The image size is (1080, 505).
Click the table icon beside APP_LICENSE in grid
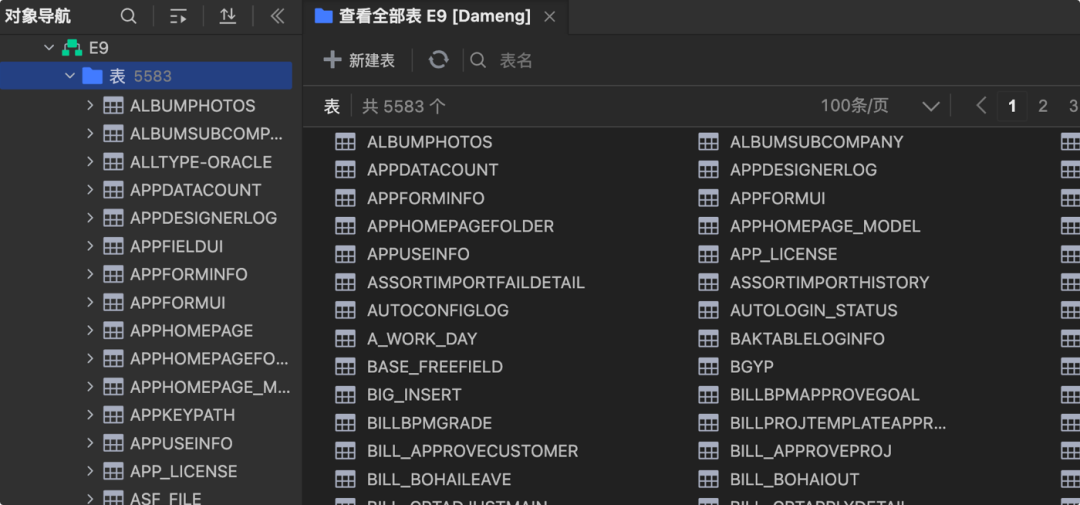click(x=708, y=254)
